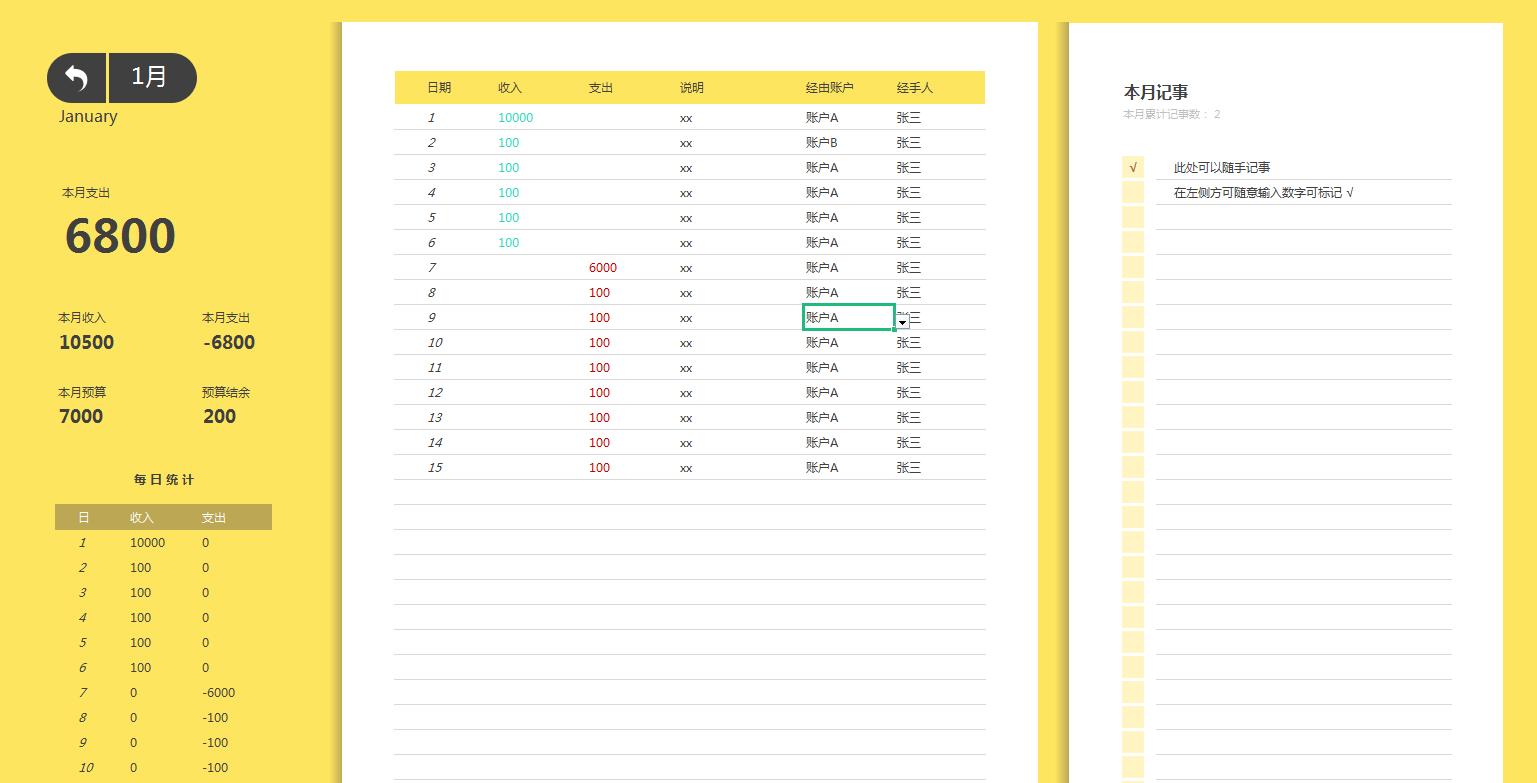The image size is (1537, 783).
Task: Click the 10500 monthly income value
Action: [87, 342]
